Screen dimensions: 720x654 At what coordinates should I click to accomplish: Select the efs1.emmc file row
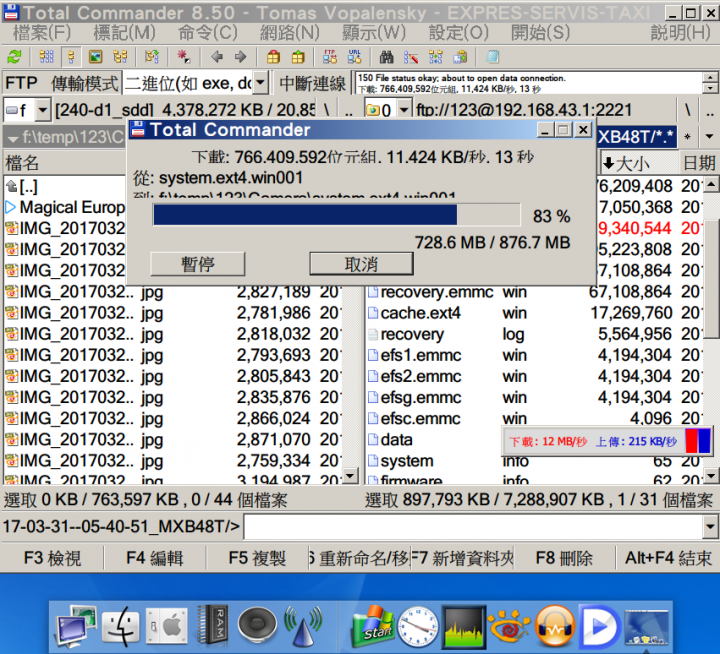[x=534, y=355]
